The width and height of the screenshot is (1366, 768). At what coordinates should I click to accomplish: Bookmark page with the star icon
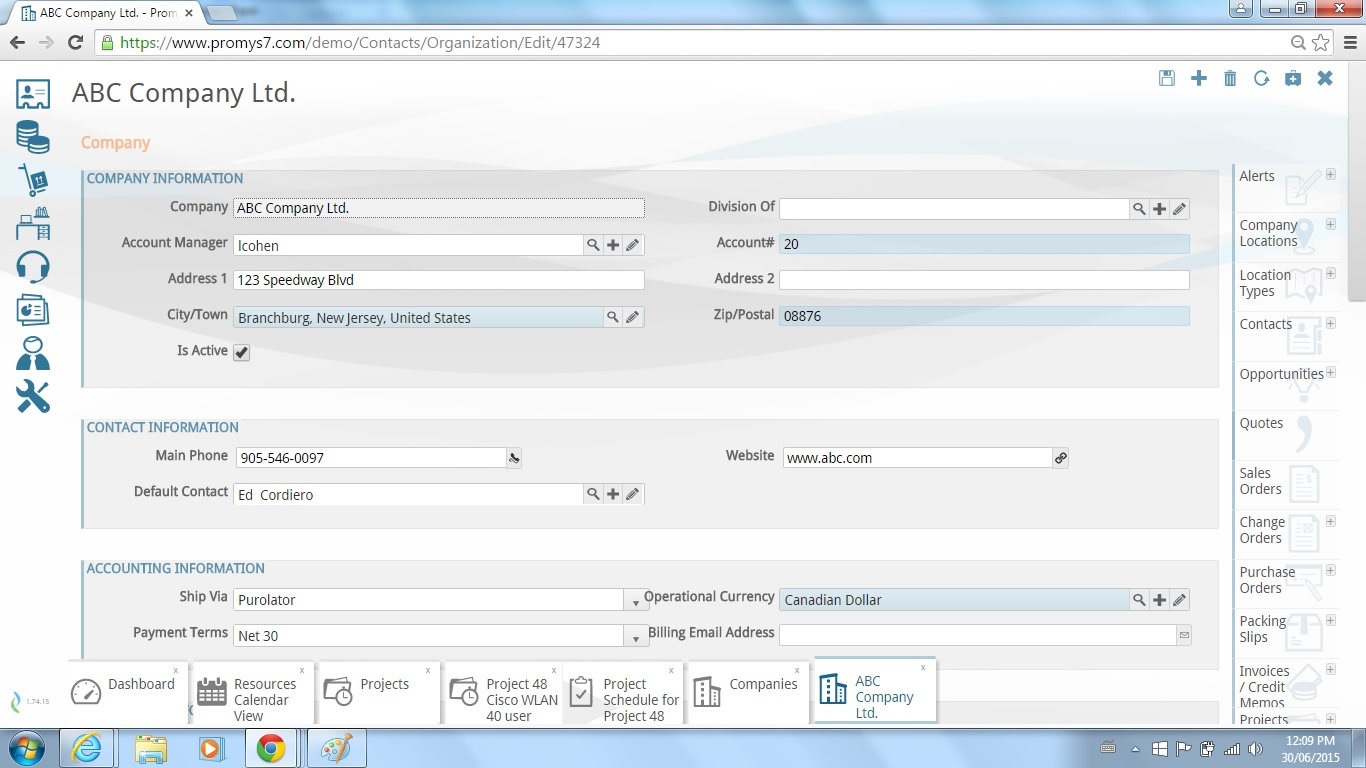[1321, 43]
